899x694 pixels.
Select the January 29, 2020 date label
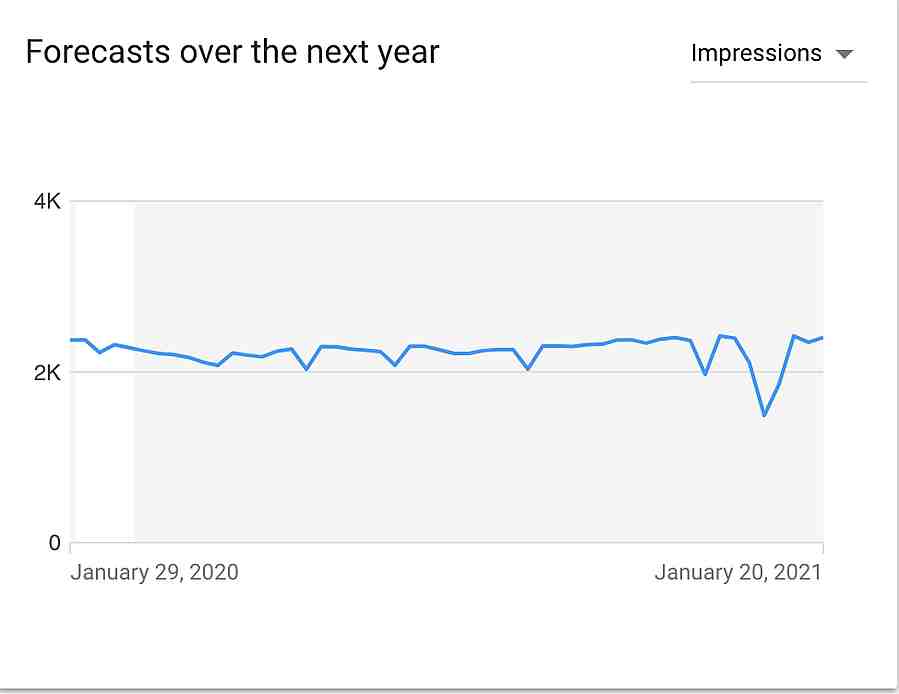point(154,572)
